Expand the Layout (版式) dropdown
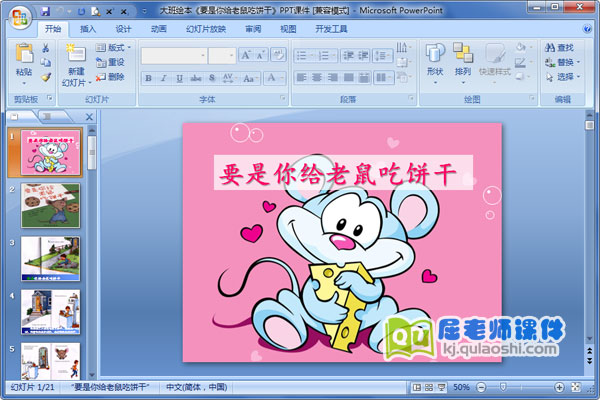The height and width of the screenshot is (400, 600). [x=116, y=47]
